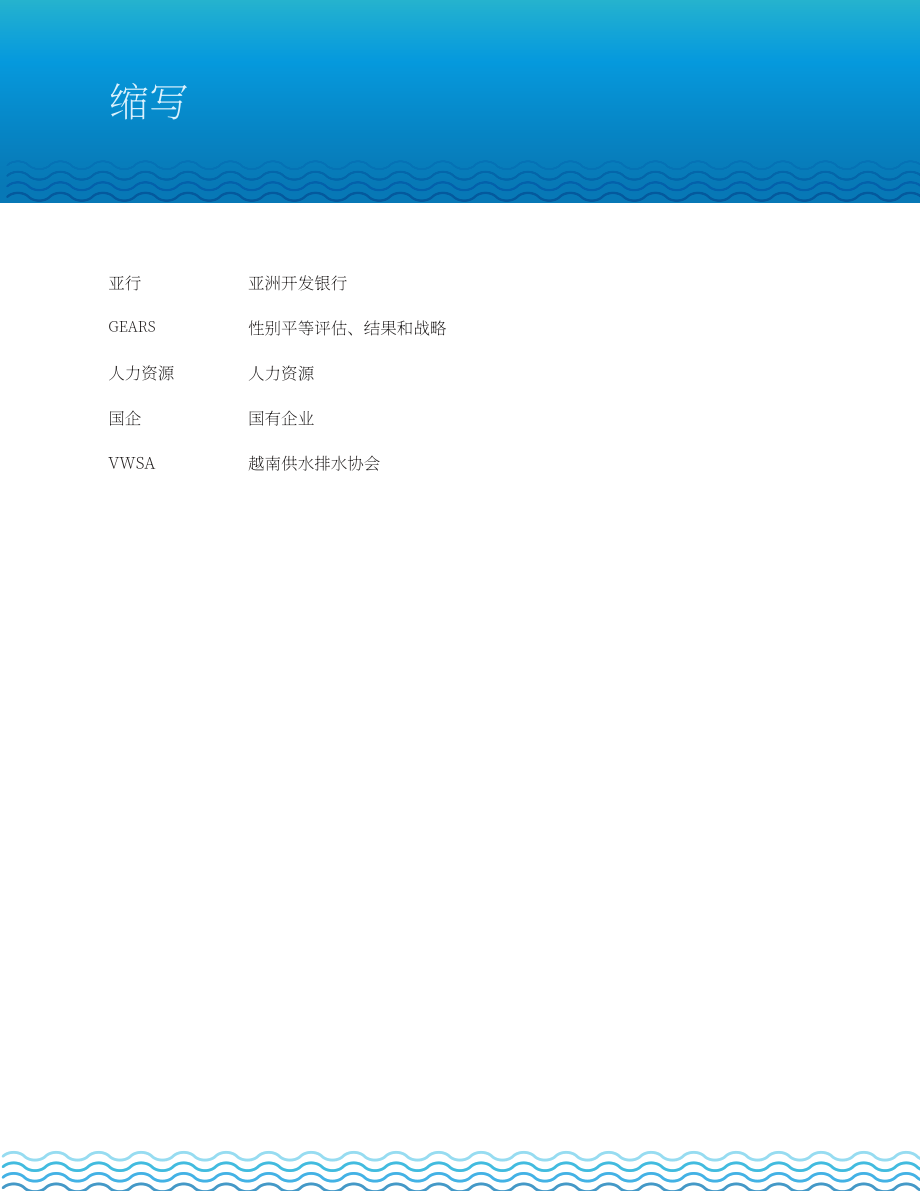Select the abbreviation 亚行

click(x=125, y=283)
